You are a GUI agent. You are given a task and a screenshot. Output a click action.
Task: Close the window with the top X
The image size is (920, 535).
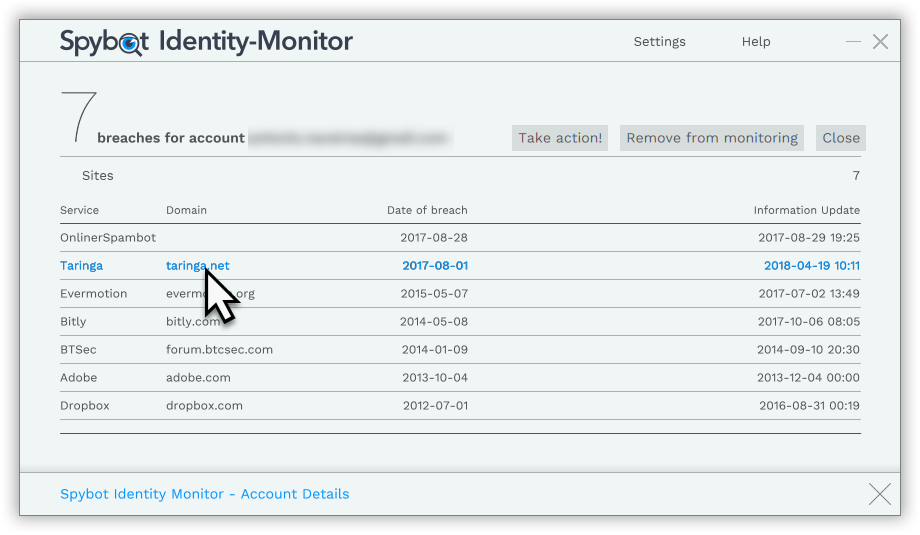tap(880, 42)
